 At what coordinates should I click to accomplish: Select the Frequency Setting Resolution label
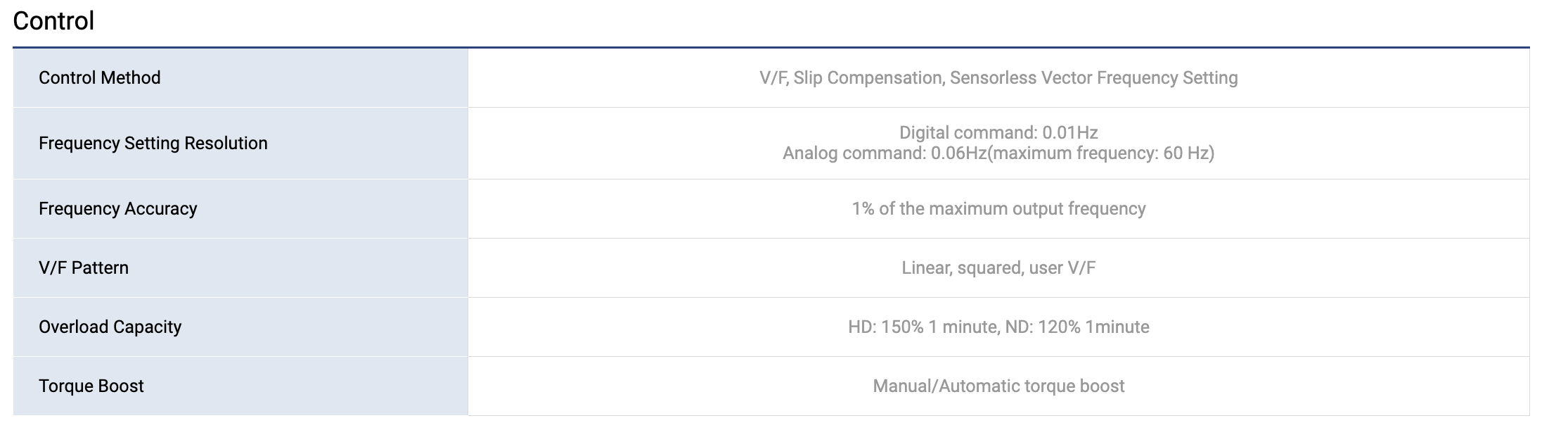point(153,143)
